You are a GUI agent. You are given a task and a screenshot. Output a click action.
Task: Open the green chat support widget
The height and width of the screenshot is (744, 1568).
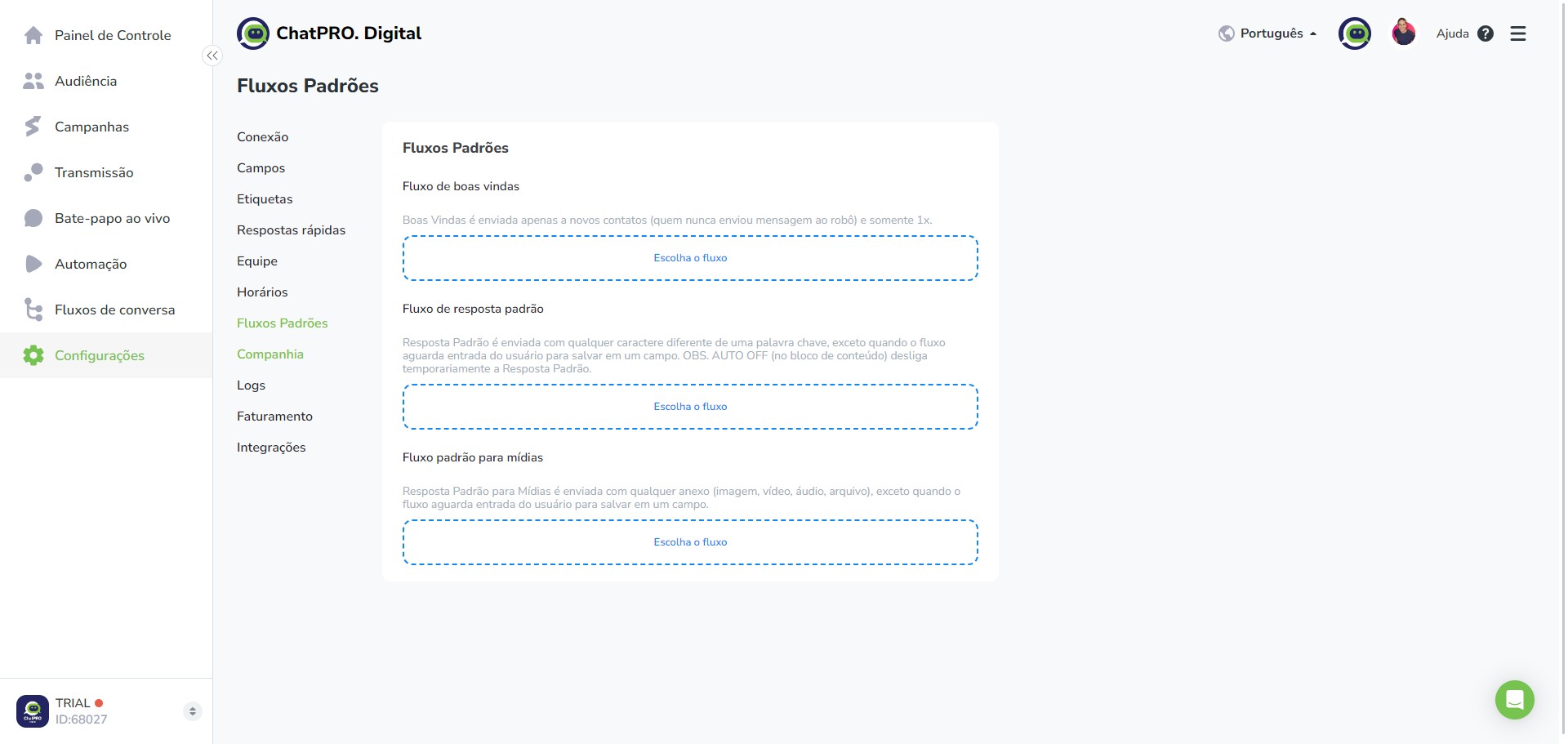[1515, 700]
